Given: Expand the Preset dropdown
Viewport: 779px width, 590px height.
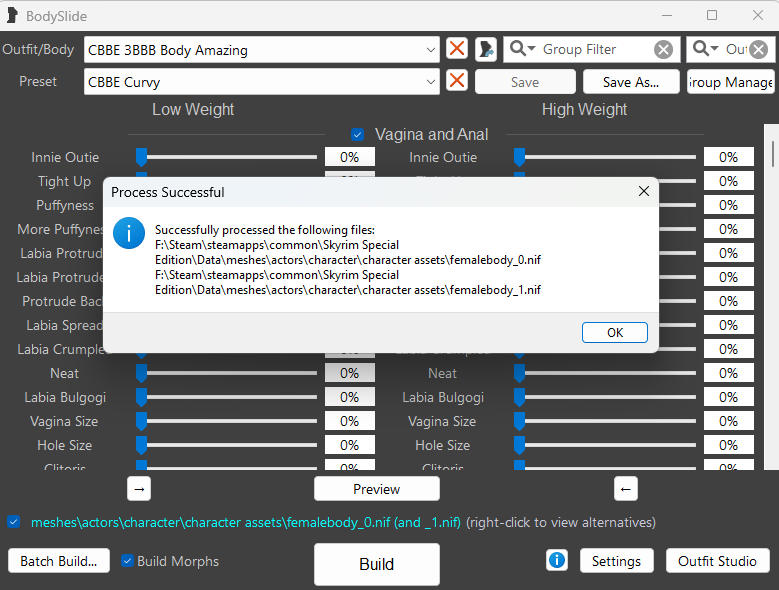Looking at the screenshot, I should coord(430,81).
